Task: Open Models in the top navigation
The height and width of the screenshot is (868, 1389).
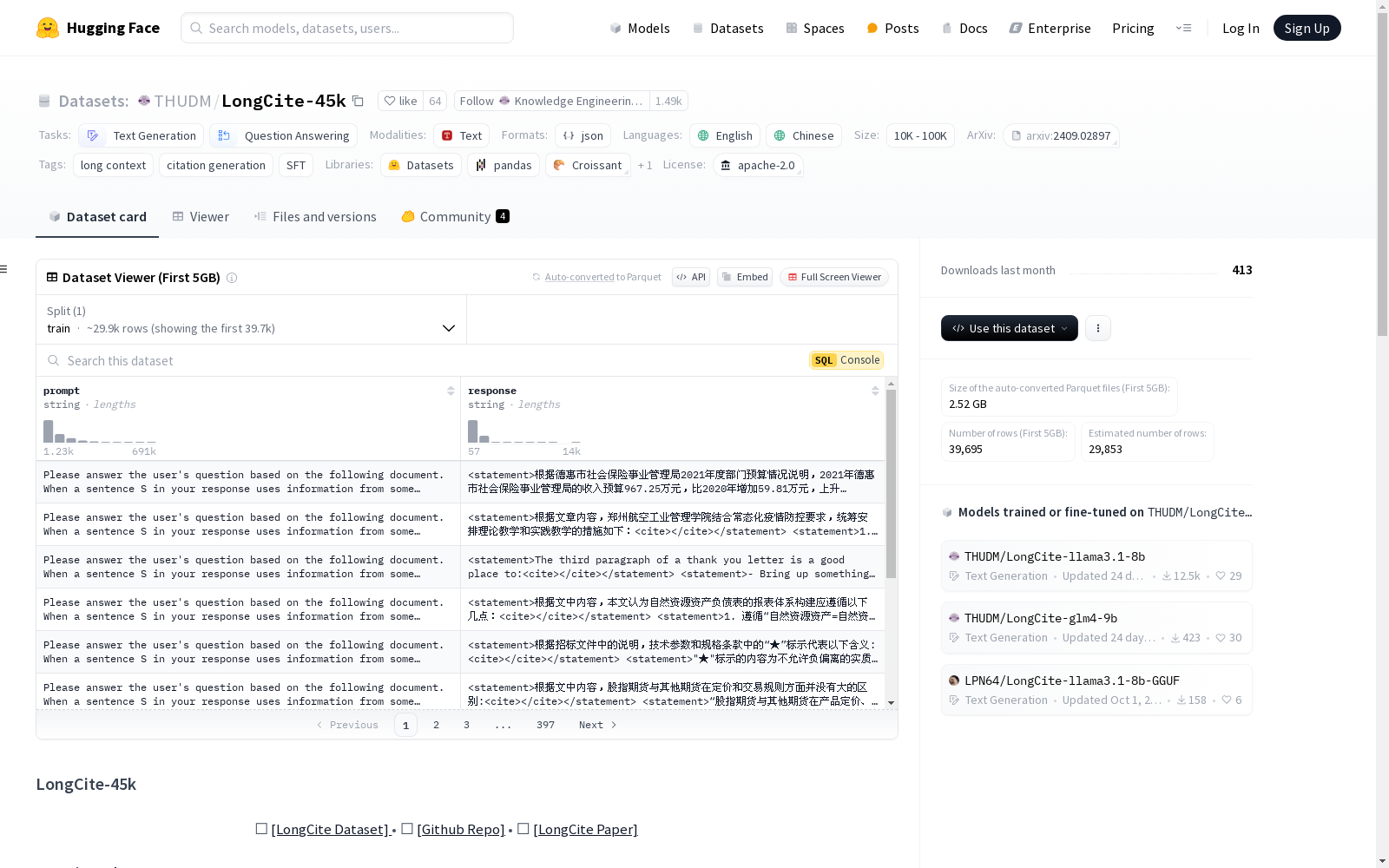Action: pyautogui.click(x=640, y=28)
